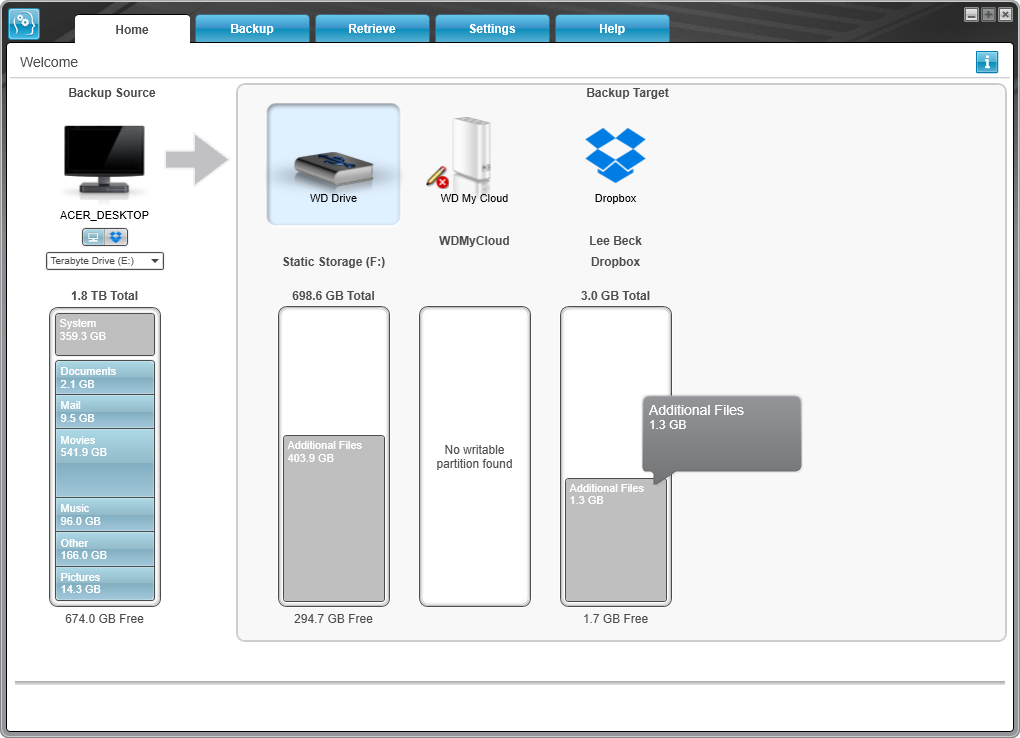This screenshot has height=738, width=1020.
Task: Toggle the computer source button
Action: [93, 237]
